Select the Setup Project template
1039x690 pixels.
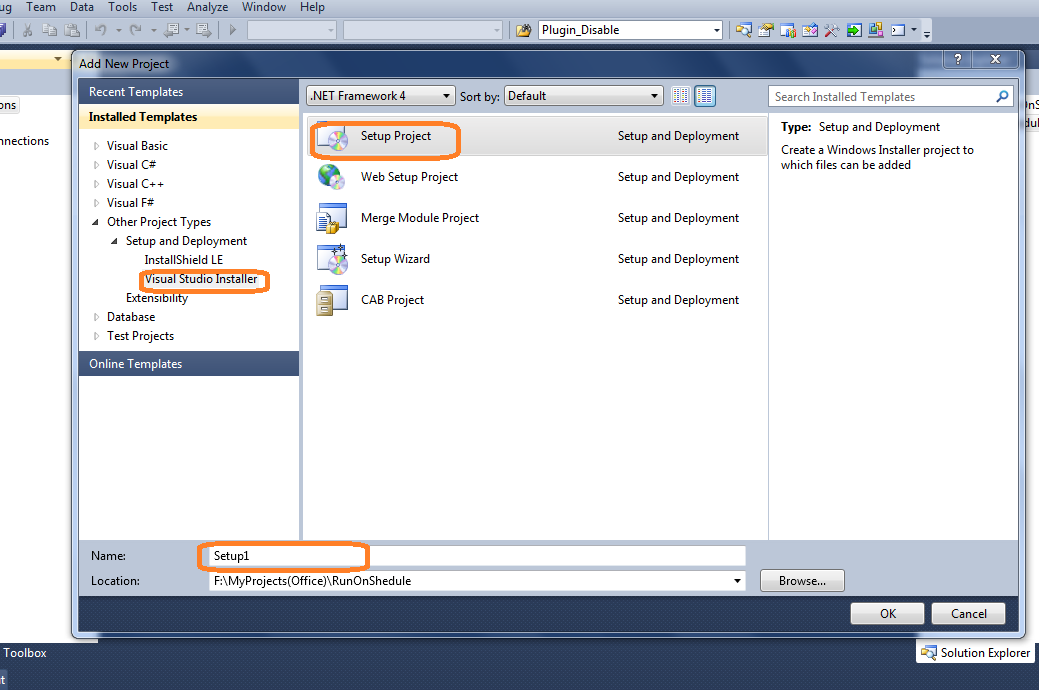coord(537,136)
